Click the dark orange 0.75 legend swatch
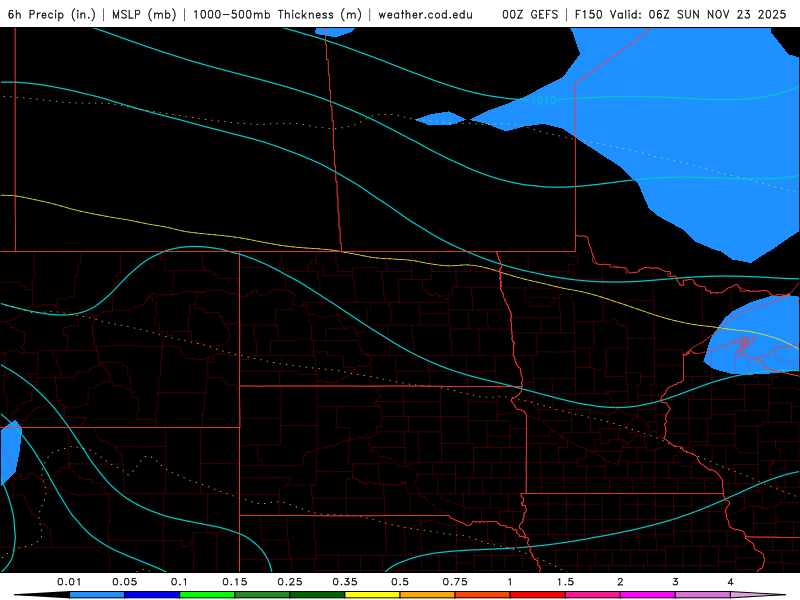 (x=482, y=595)
